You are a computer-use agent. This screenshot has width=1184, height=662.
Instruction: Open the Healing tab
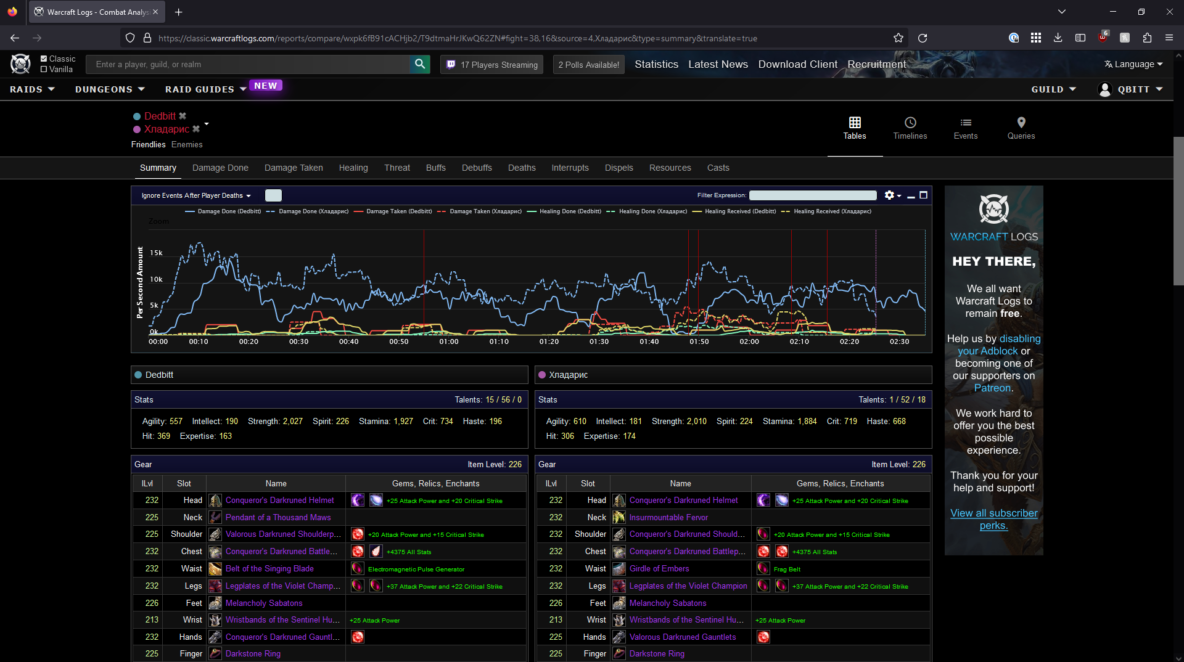(x=353, y=168)
